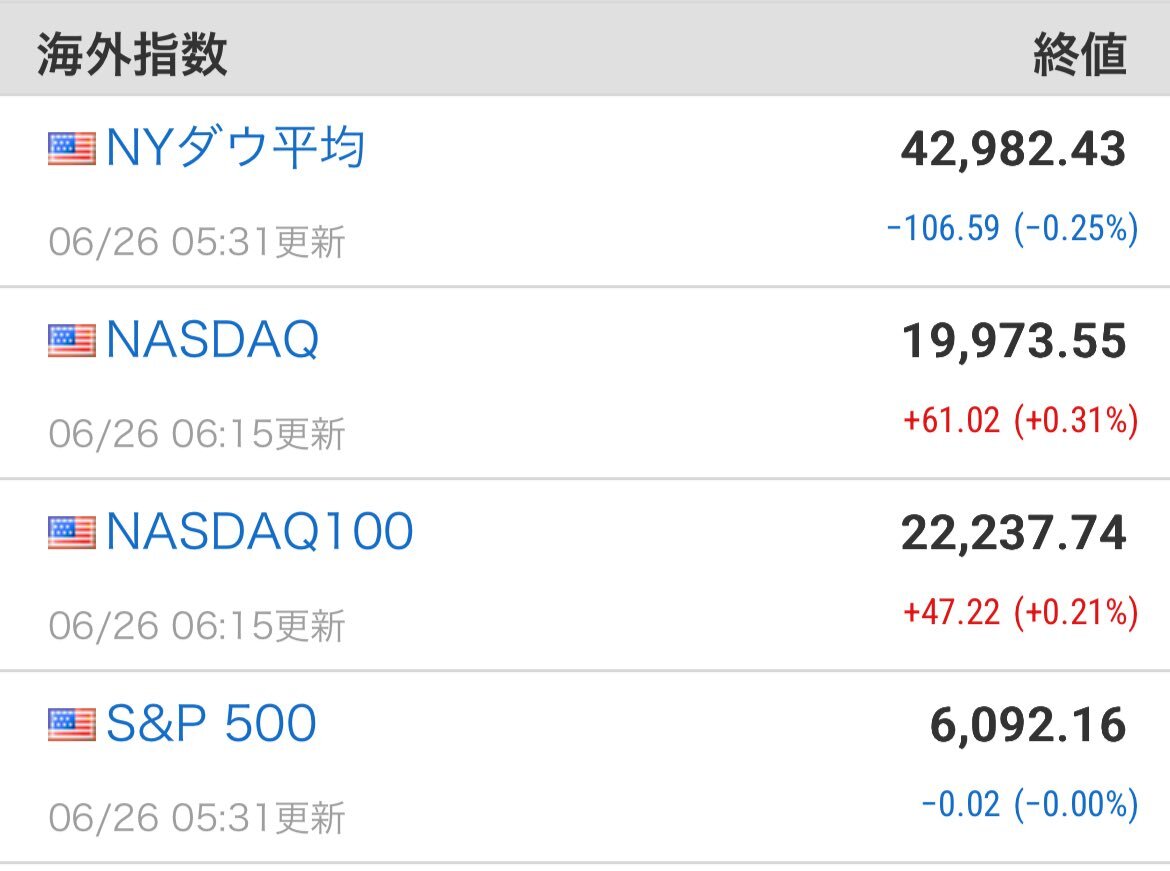Click the +61.02 (+0.31%) change figure
Viewport: 1170px width, 871px height.
coord(1021,420)
